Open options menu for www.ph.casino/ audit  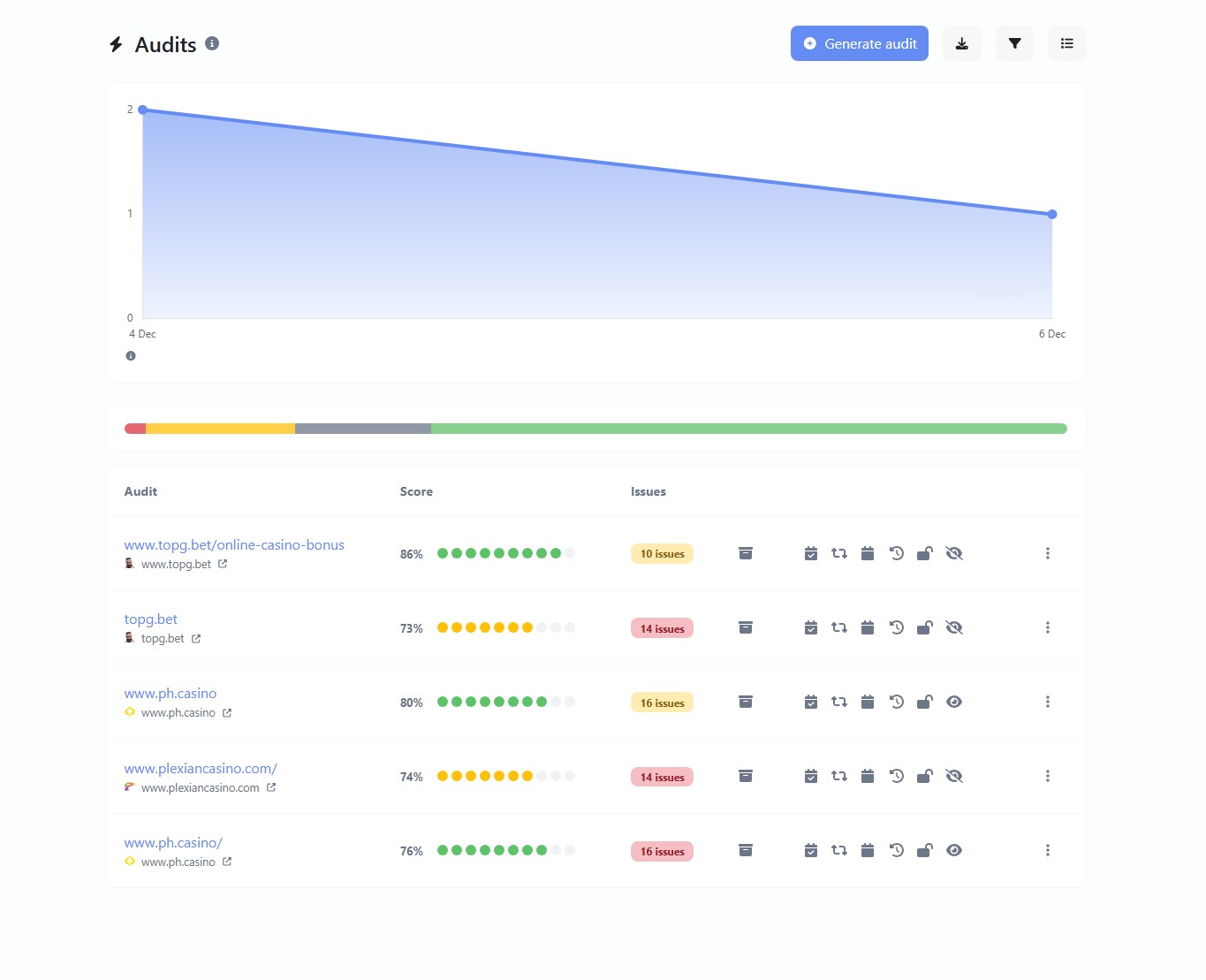1048,850
